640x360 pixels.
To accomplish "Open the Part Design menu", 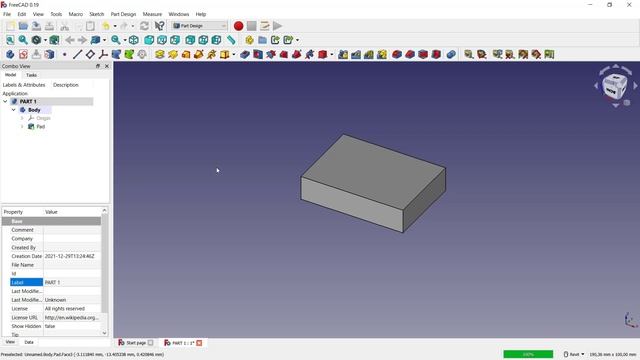I will coord(123,14).
